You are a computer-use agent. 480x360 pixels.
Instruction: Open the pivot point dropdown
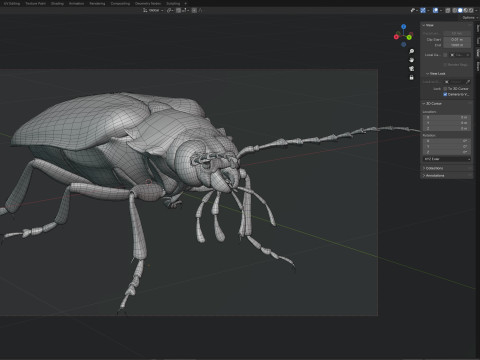170,10
